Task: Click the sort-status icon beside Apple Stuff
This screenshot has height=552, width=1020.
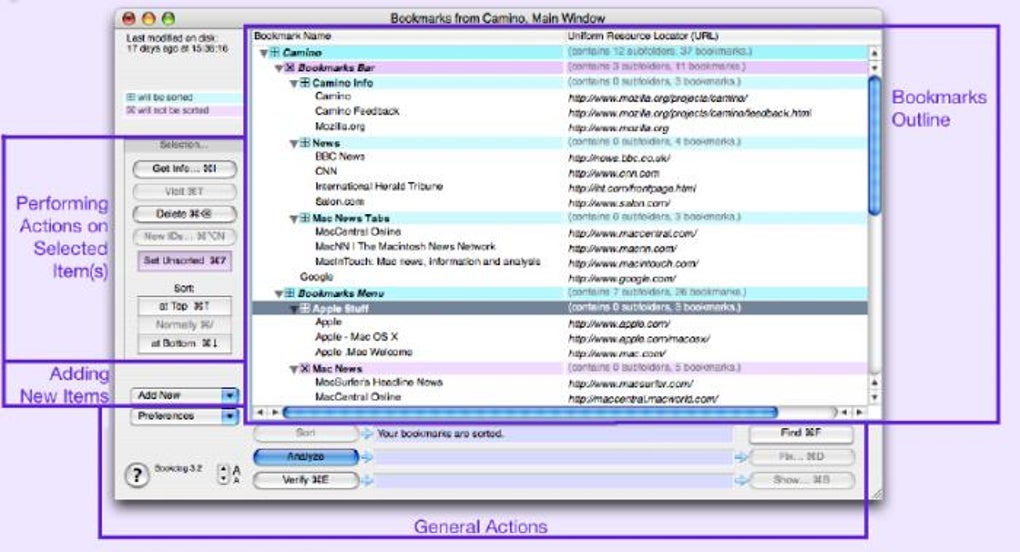Action: pos(304,309)
